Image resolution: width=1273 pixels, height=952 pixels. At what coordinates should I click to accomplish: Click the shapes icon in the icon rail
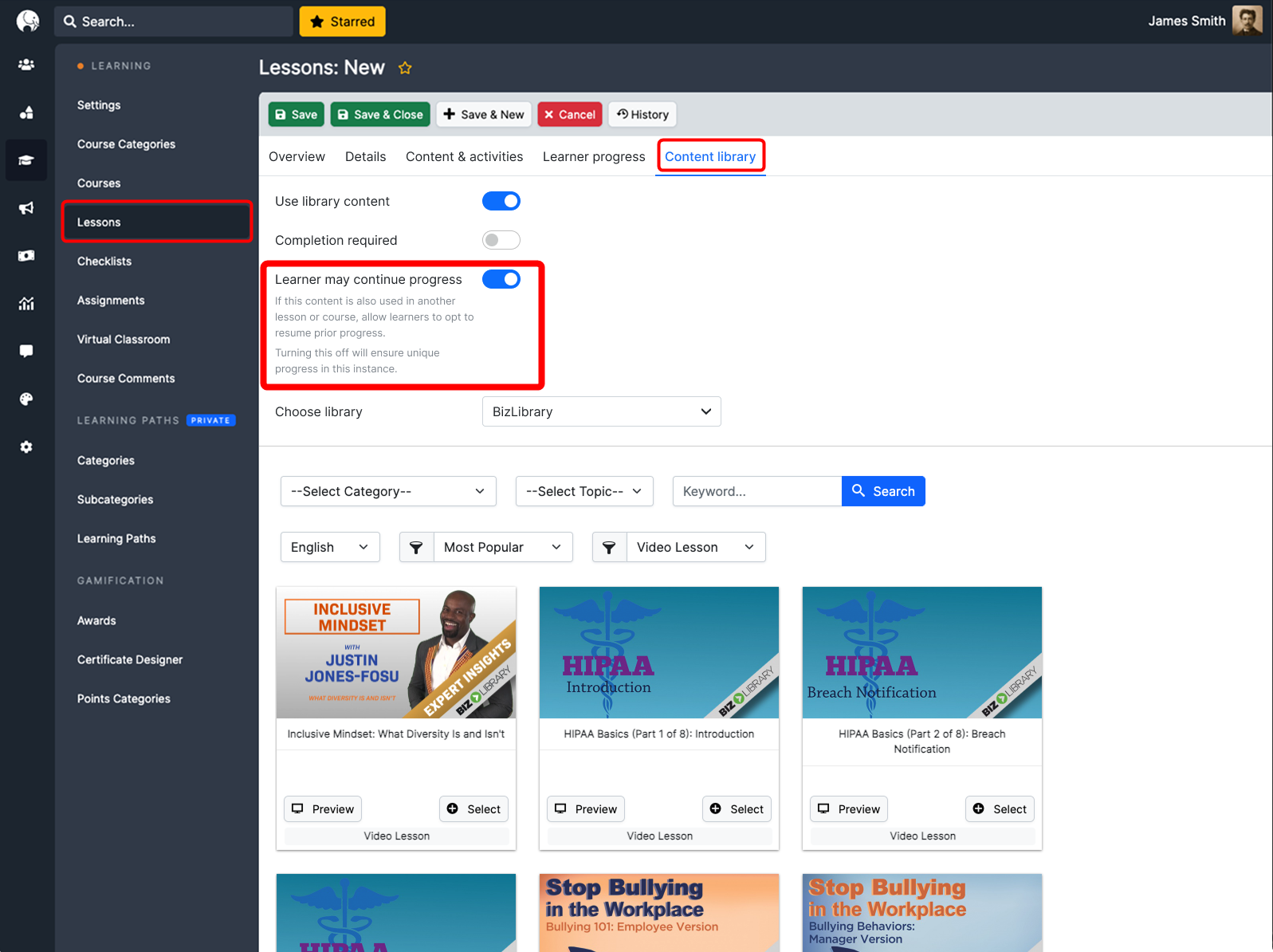point(26,112)
